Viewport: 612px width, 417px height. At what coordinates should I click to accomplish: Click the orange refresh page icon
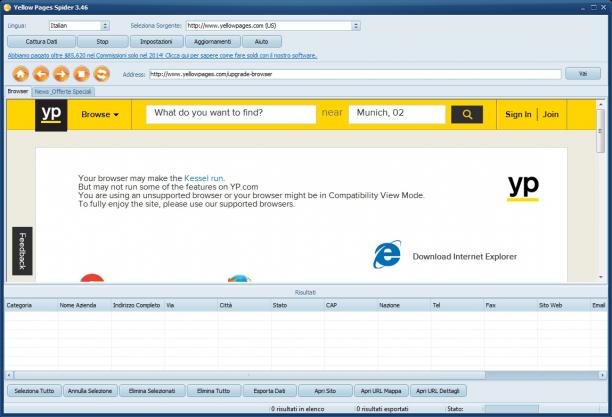(x=101, y=74)
